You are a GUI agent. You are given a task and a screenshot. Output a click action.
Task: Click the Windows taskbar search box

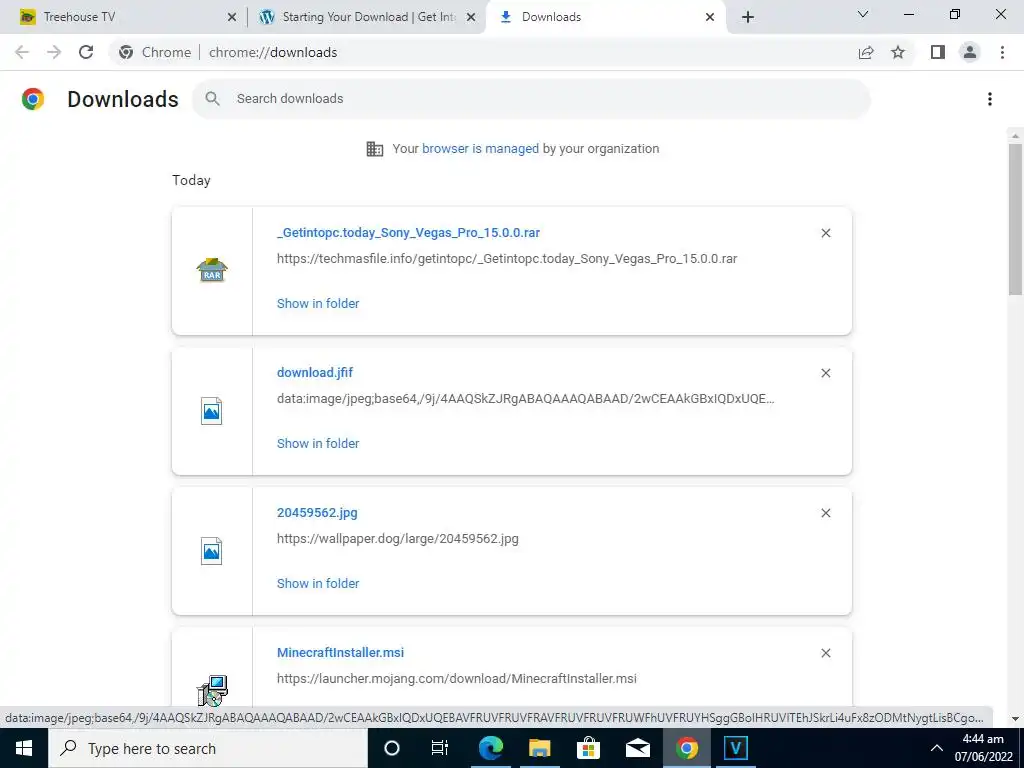[208, 748]
